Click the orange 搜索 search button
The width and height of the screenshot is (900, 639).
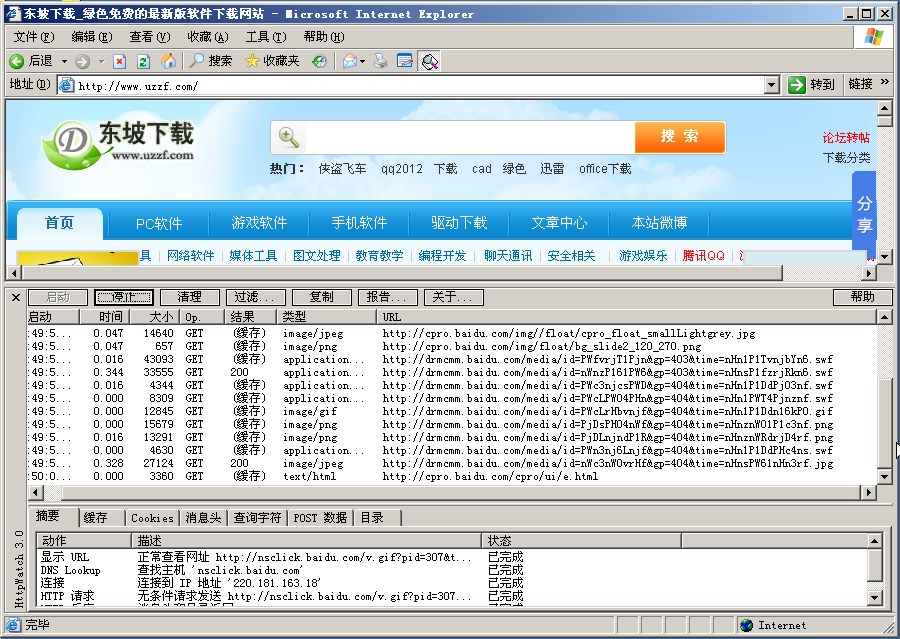(x=680, y=137)
